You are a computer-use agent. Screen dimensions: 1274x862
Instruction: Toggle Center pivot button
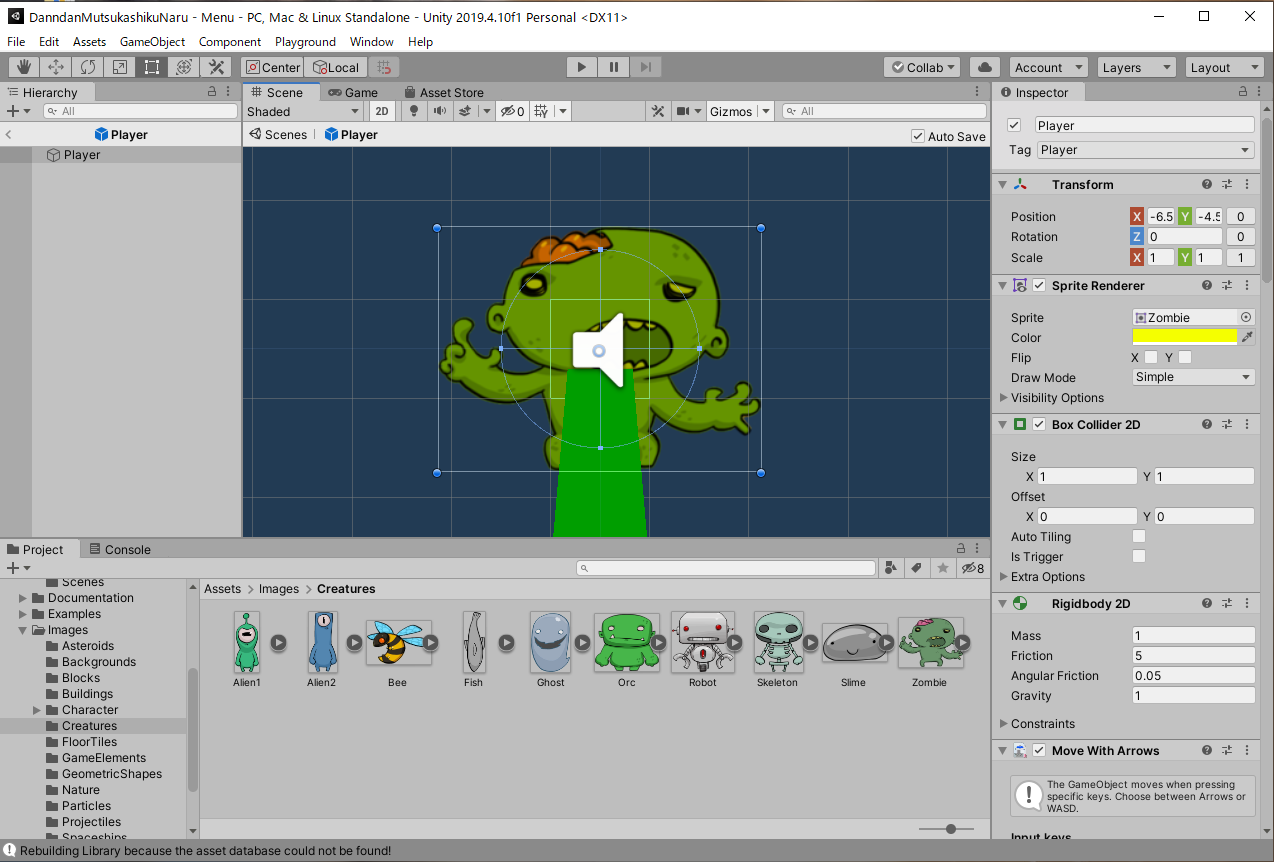[x=272, y=67]
